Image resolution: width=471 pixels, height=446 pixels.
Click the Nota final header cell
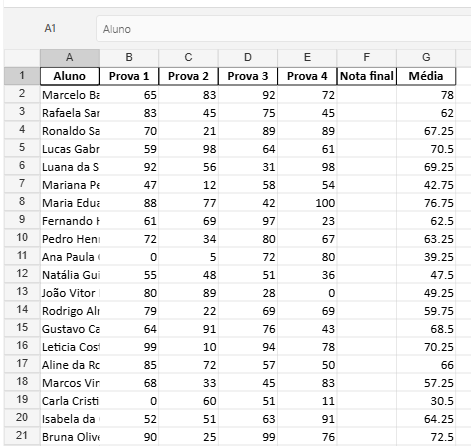click(x=366, y=76)
